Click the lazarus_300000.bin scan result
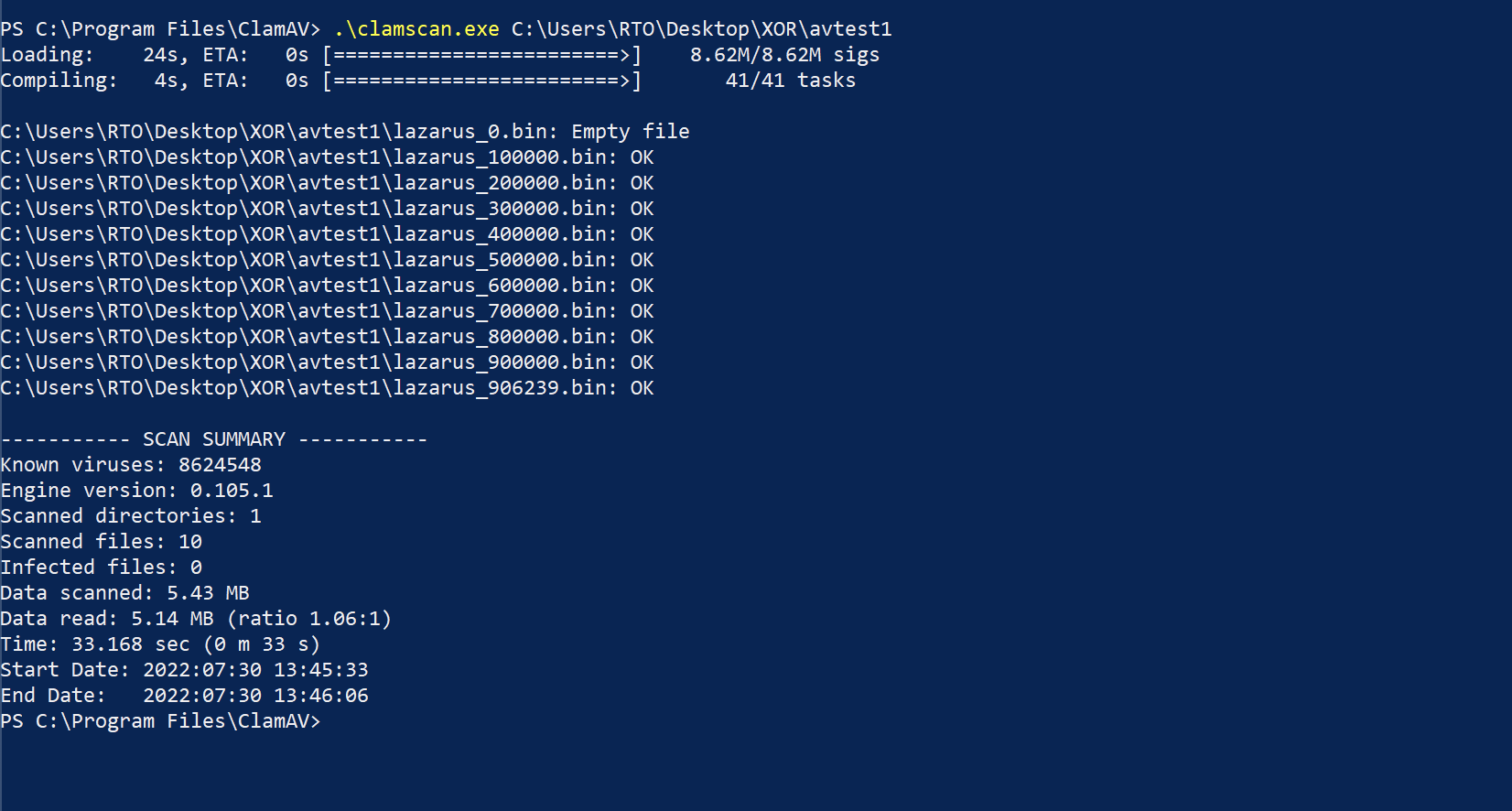Viewport: 1512px width, 811px height. tap(328, 209)
